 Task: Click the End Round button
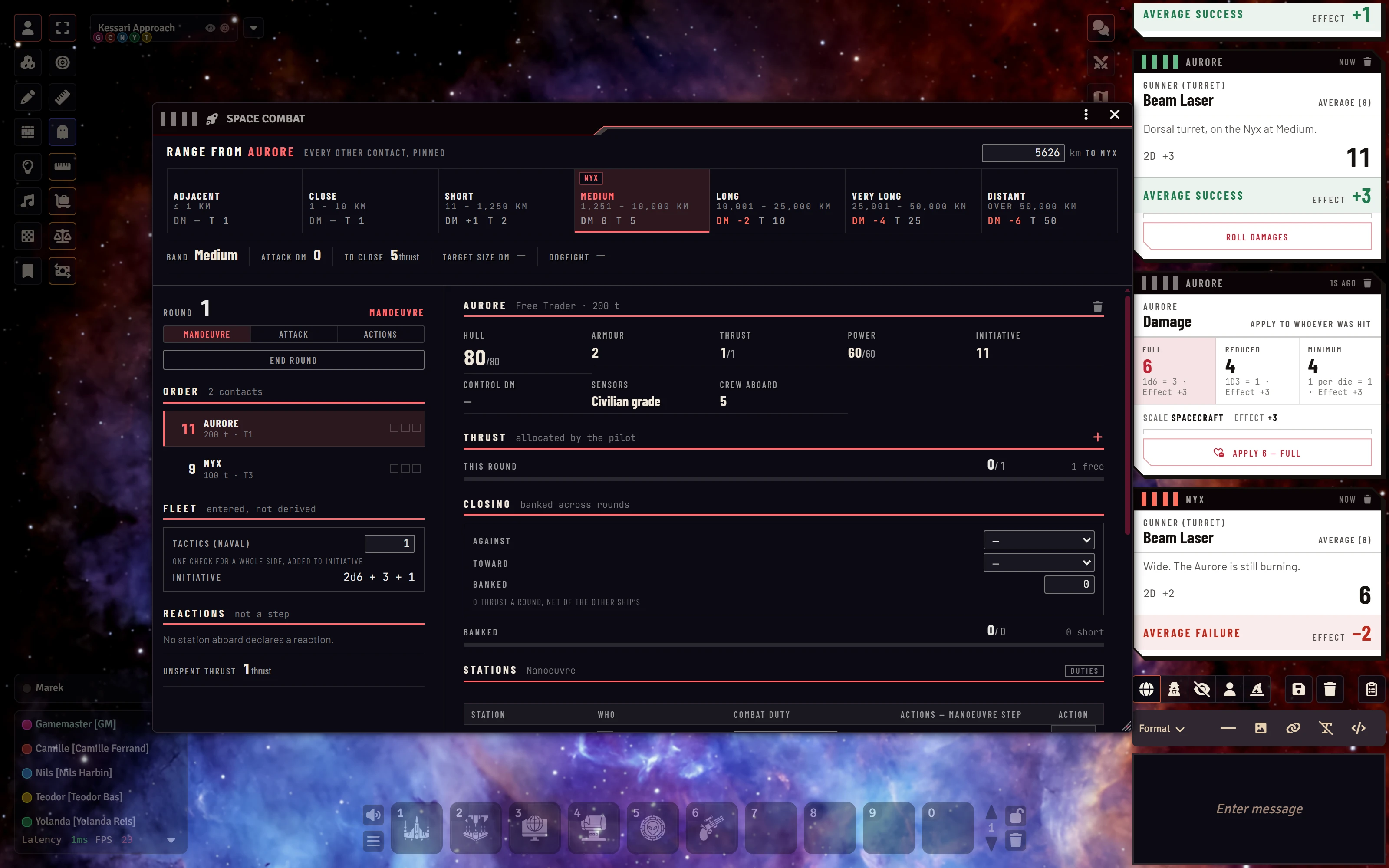coord(293,360)
